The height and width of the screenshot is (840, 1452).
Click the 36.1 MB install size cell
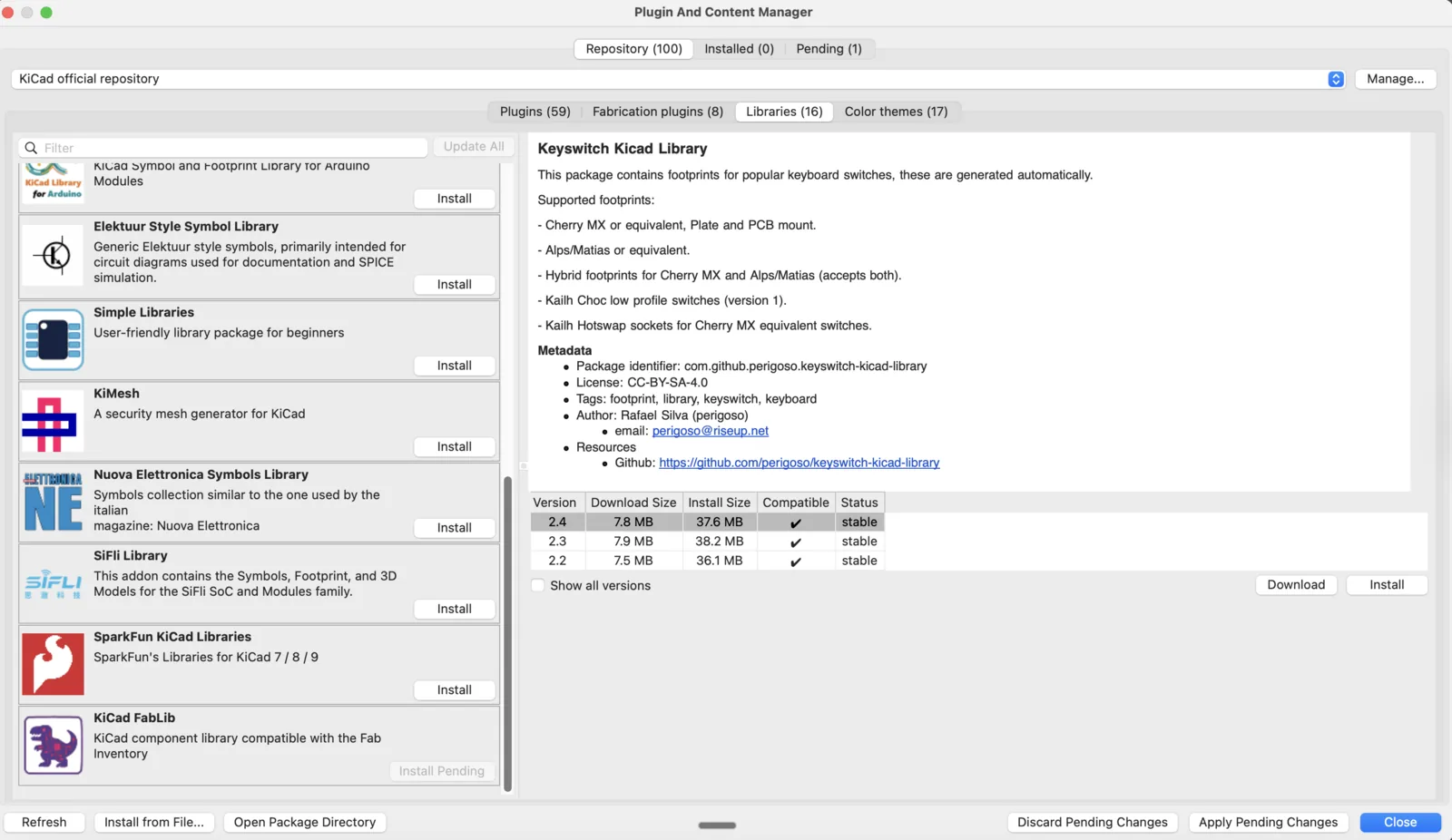[x=720, y=561]
